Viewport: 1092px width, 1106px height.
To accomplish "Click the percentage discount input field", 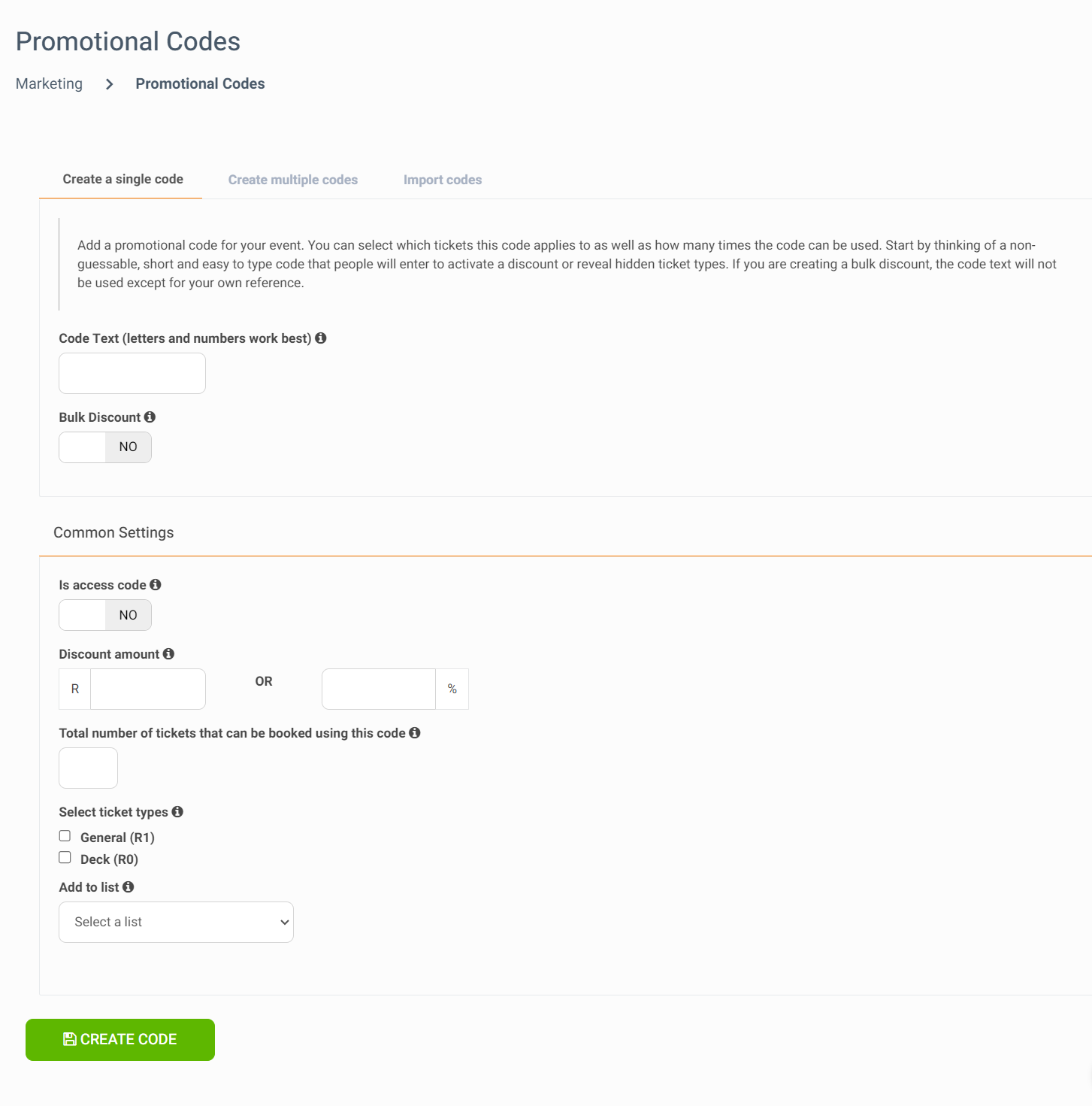I will (379, 689).
